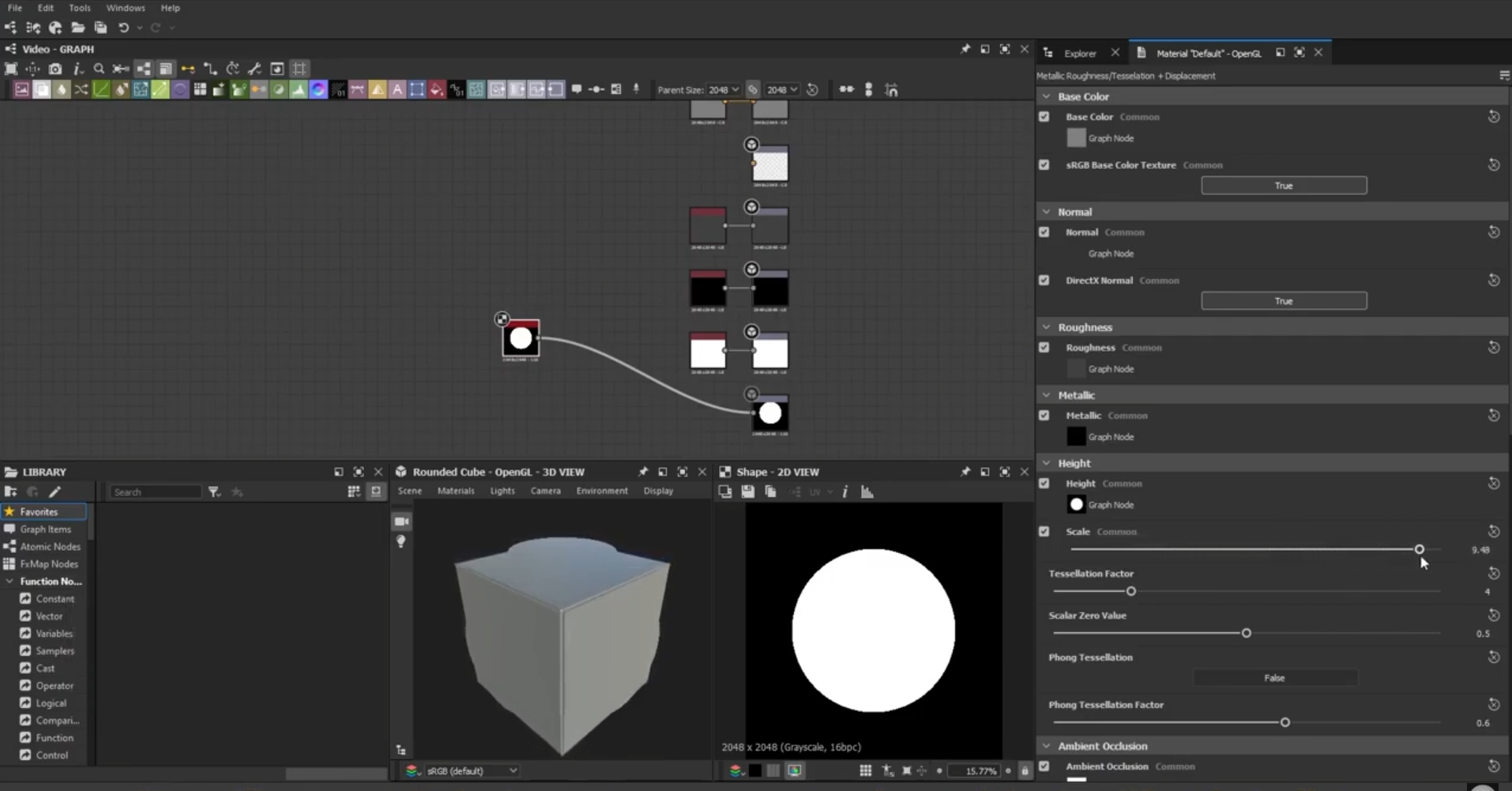This screenshot has width=1512, height=791.
Task: Open the Tools menu
Action: pyautogui.click(x=79, y=8)
